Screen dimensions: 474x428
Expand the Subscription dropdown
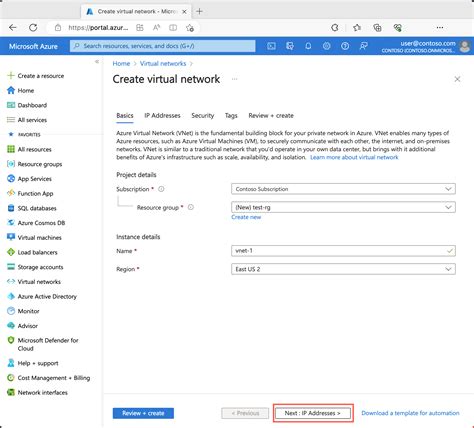pos(343,189)
